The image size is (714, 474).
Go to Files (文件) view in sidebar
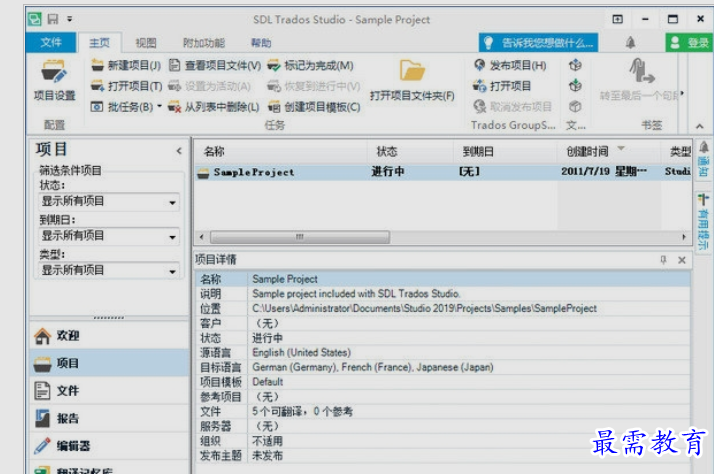109,391
